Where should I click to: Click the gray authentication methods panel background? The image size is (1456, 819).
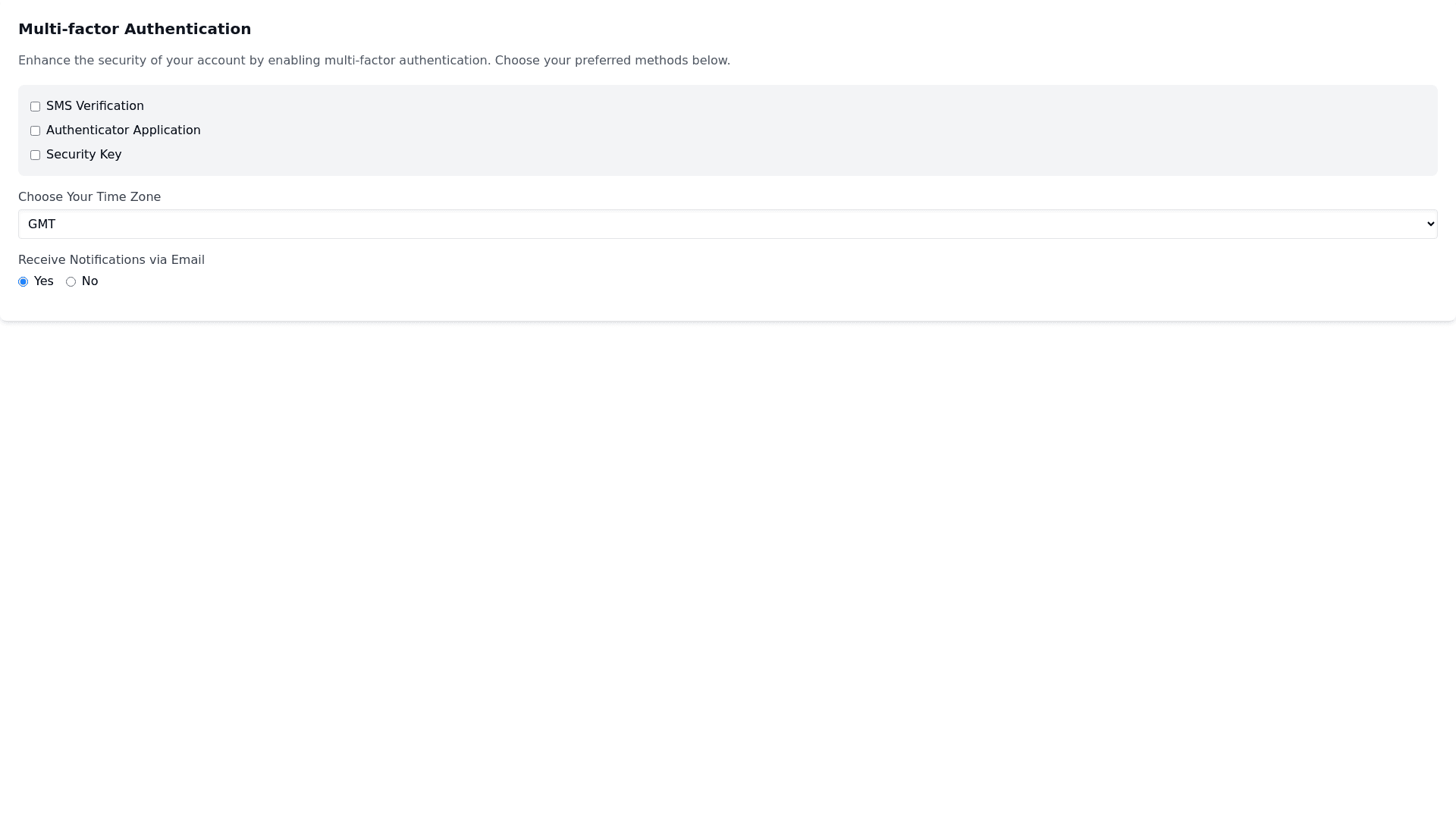pos(834,130)
